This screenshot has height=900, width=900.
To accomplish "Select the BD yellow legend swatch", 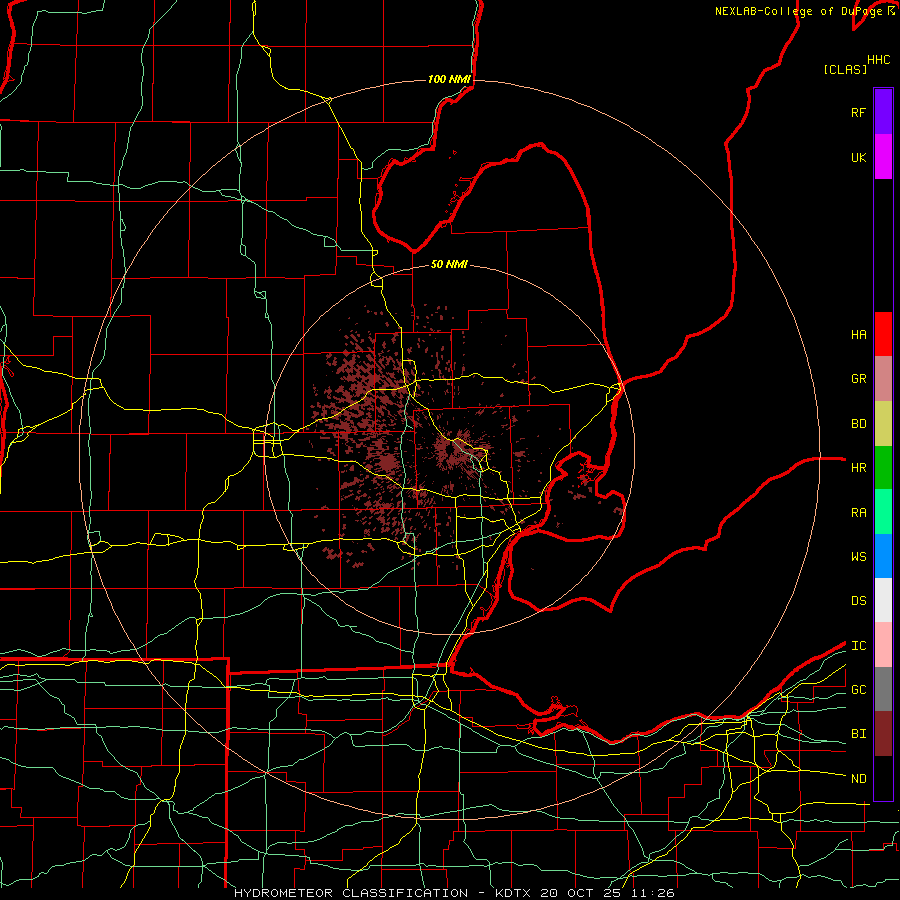I will pyautogui.click(x=883, y=423).
